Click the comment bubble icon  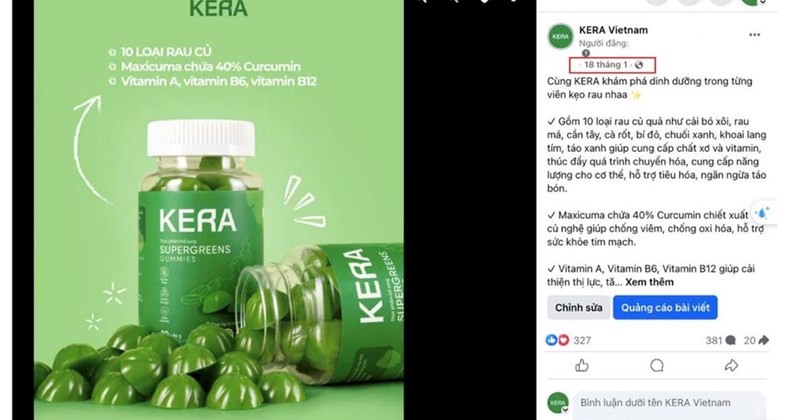coord(657,365)
